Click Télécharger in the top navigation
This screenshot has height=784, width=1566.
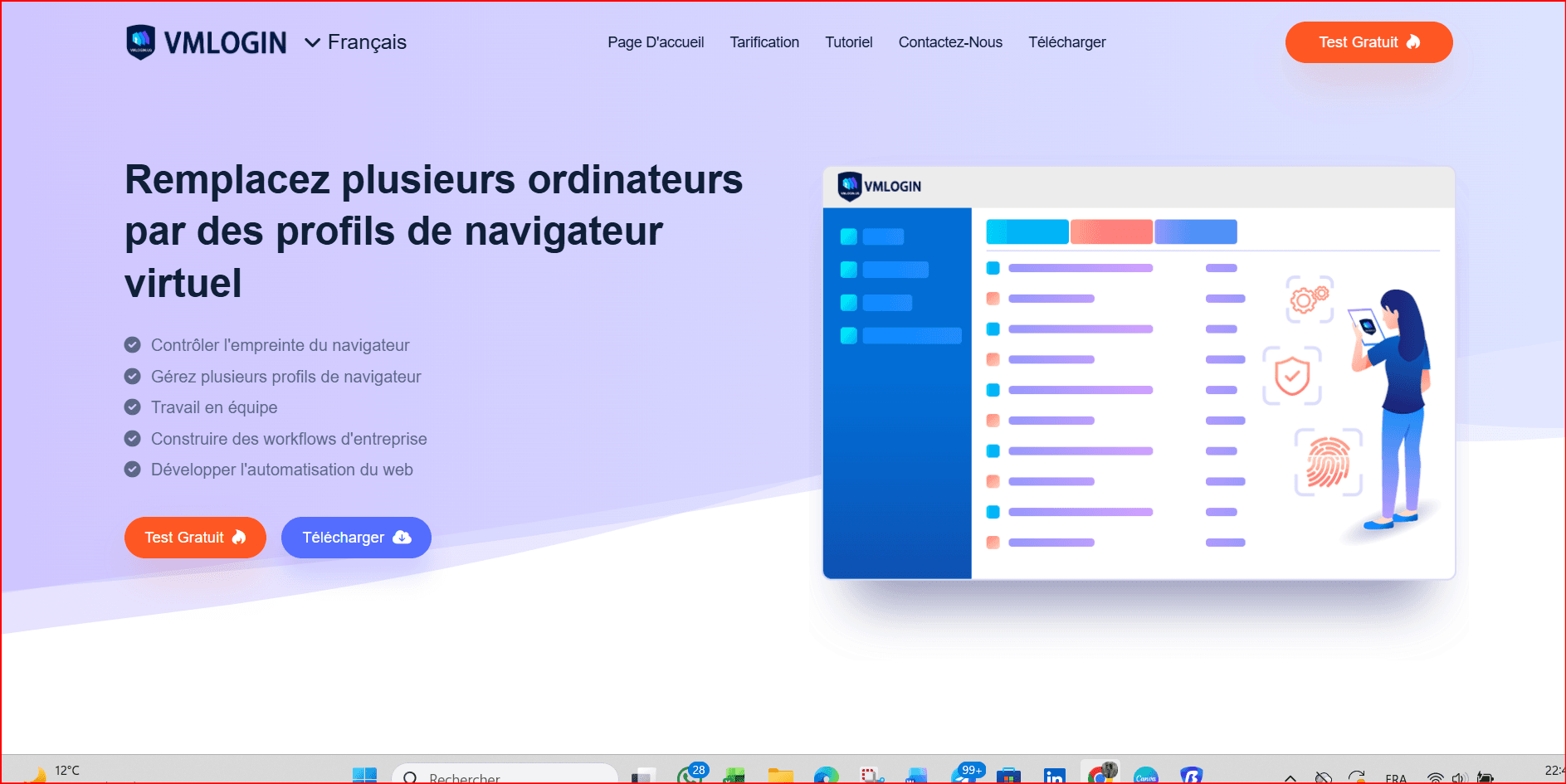1066,42
